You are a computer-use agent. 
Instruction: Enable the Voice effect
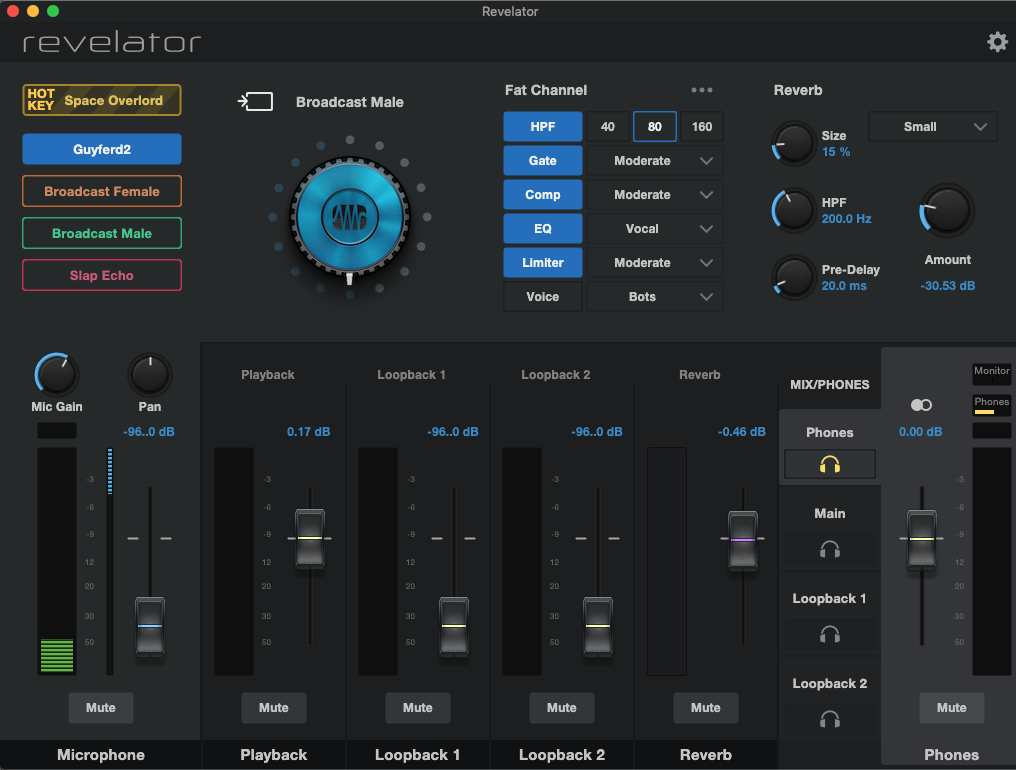pyautogui.click(x=542, y=297)
